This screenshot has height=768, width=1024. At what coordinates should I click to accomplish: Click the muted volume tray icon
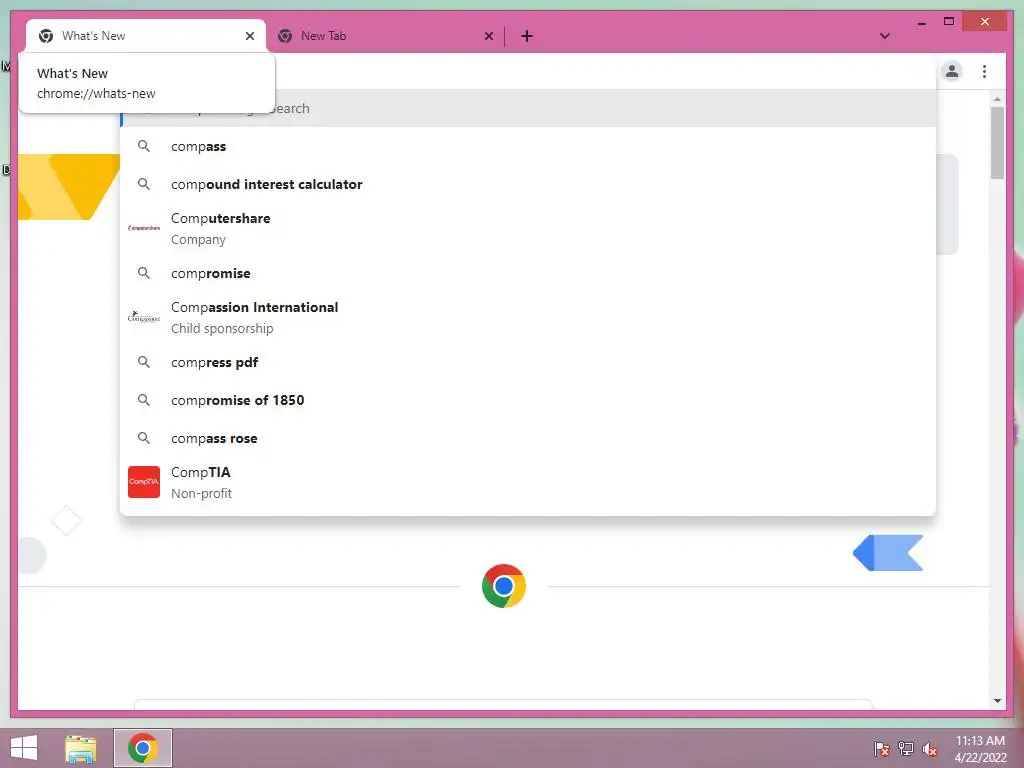(929, 749)
